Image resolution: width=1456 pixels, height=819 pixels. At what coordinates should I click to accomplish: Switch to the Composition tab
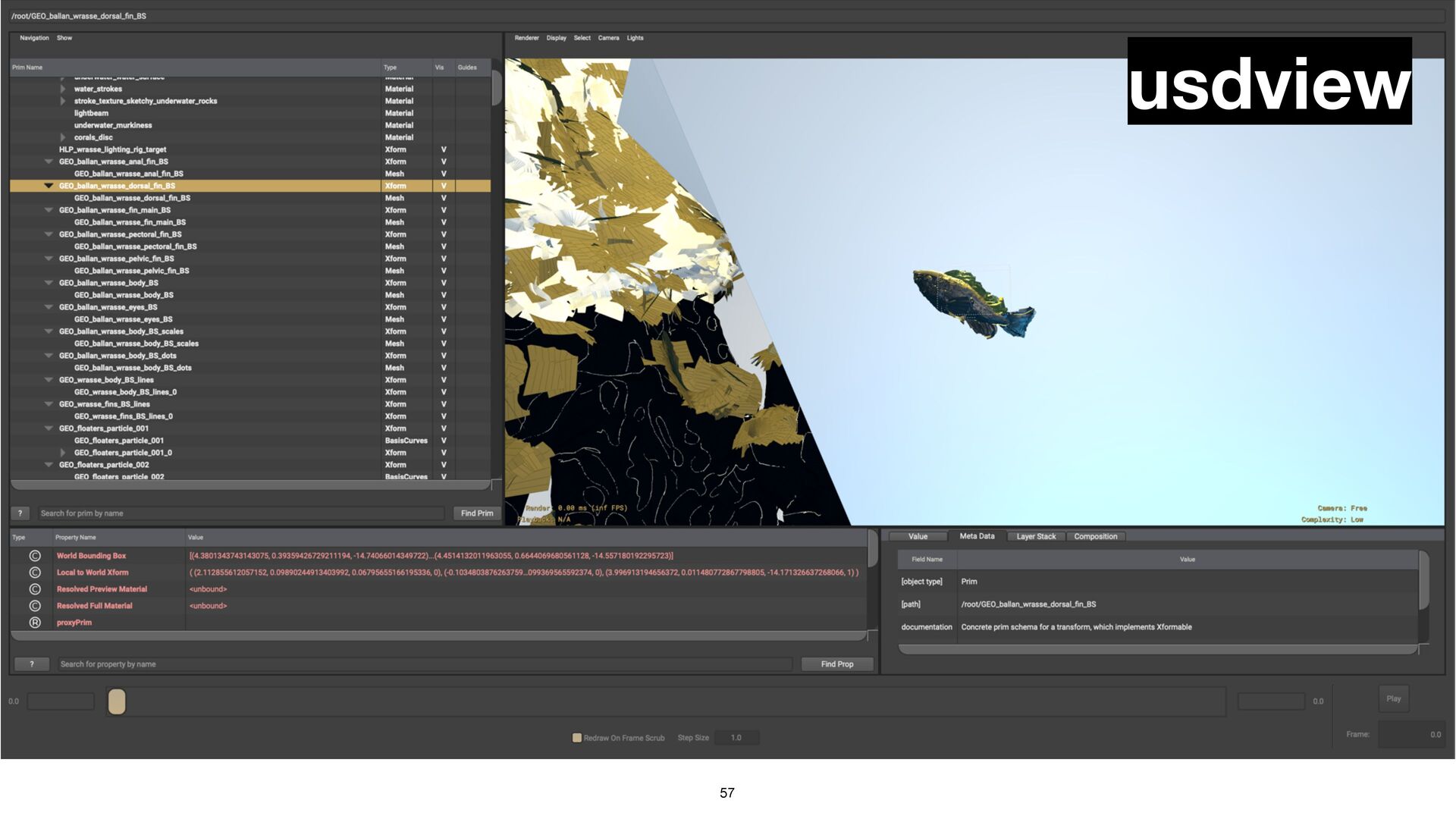[1096, 537]
